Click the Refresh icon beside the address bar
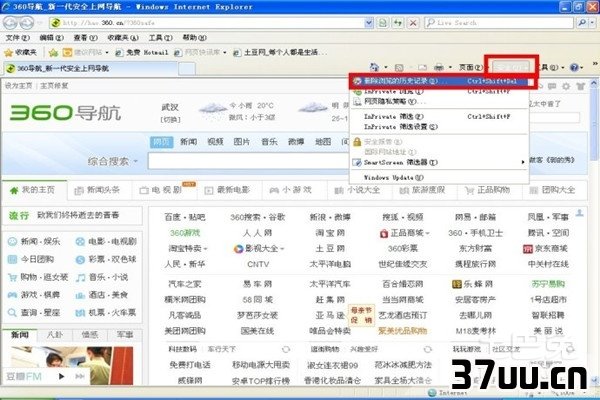This screenshot has width=600, height=400. 398,23
